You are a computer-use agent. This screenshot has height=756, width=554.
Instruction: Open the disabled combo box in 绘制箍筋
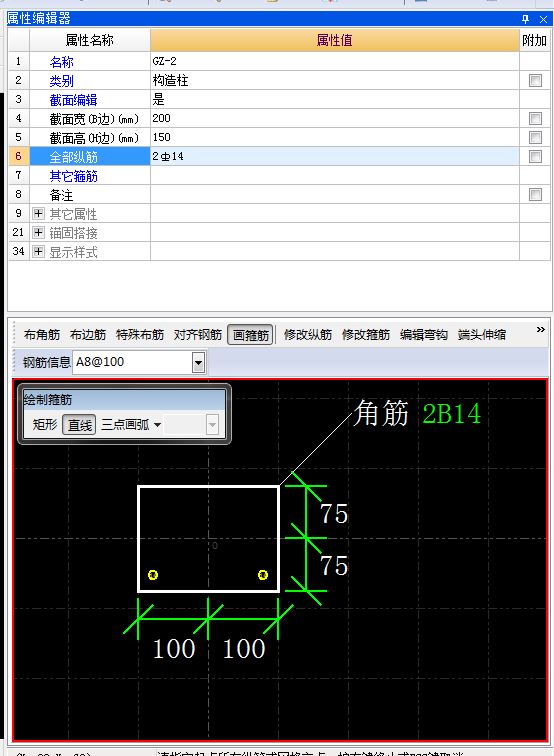212,425
